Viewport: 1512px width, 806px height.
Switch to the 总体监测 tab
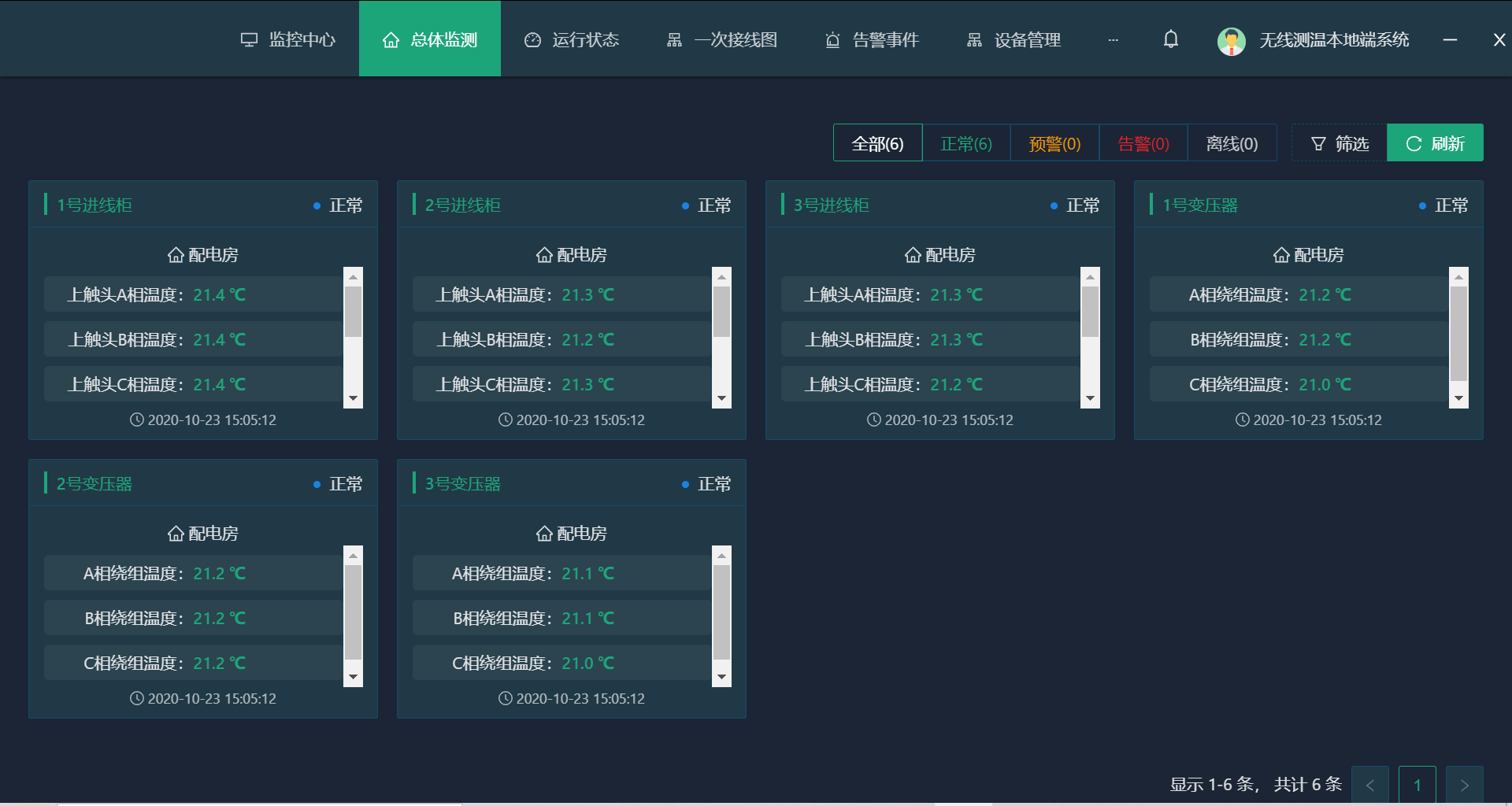pos(429,39)
